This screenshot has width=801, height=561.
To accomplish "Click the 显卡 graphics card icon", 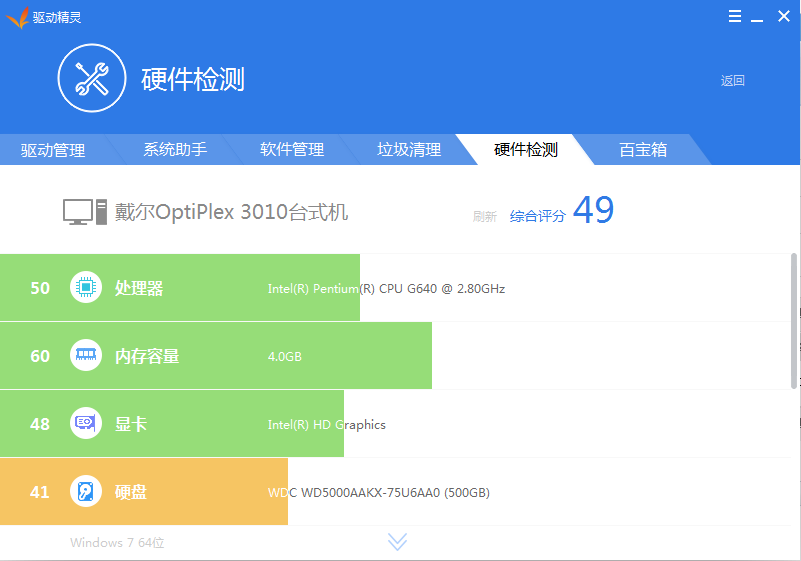I will pyautogui.click(x=86, y=423).
